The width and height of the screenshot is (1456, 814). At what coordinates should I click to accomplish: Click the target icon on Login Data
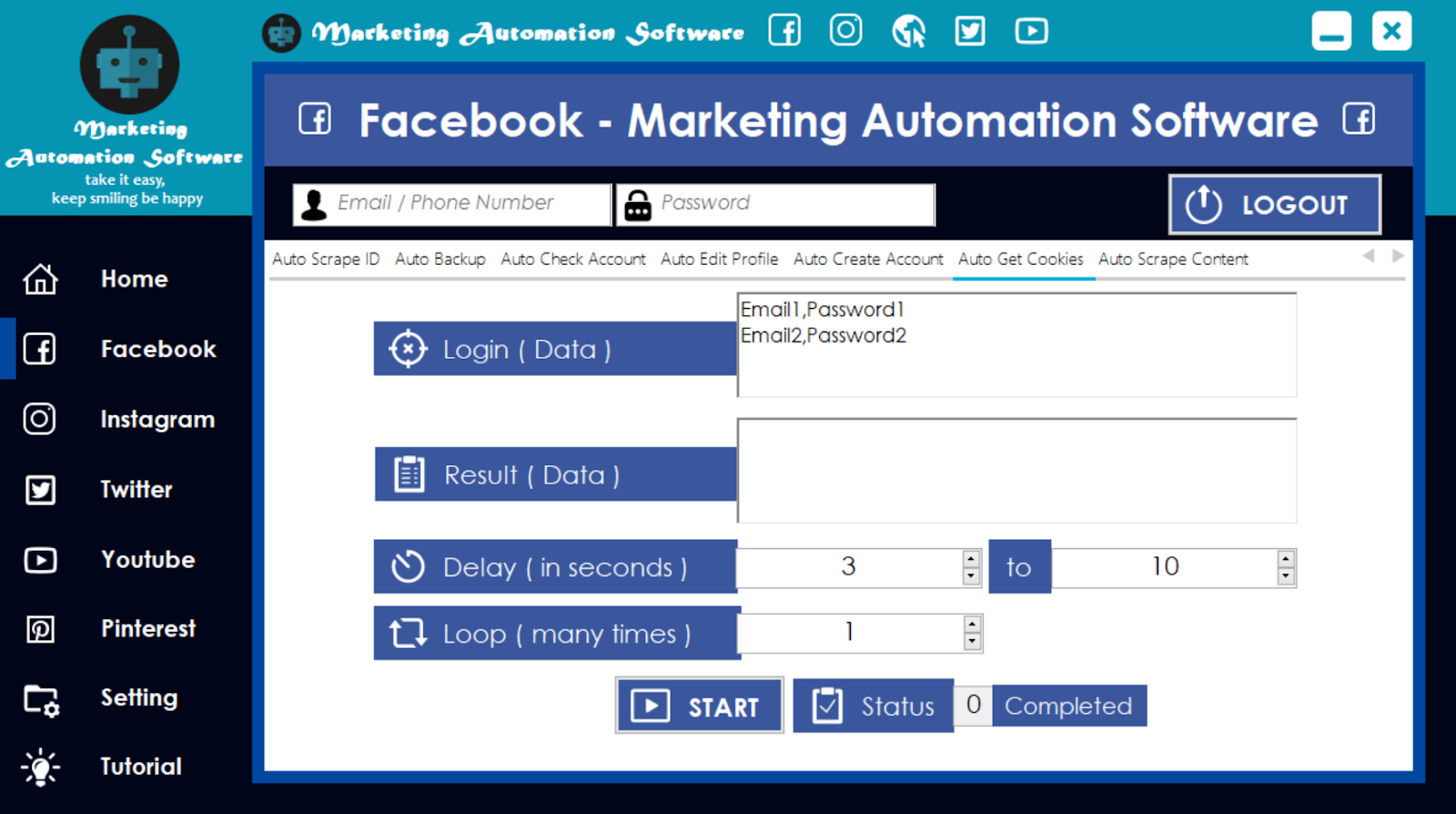click(408, 349)
